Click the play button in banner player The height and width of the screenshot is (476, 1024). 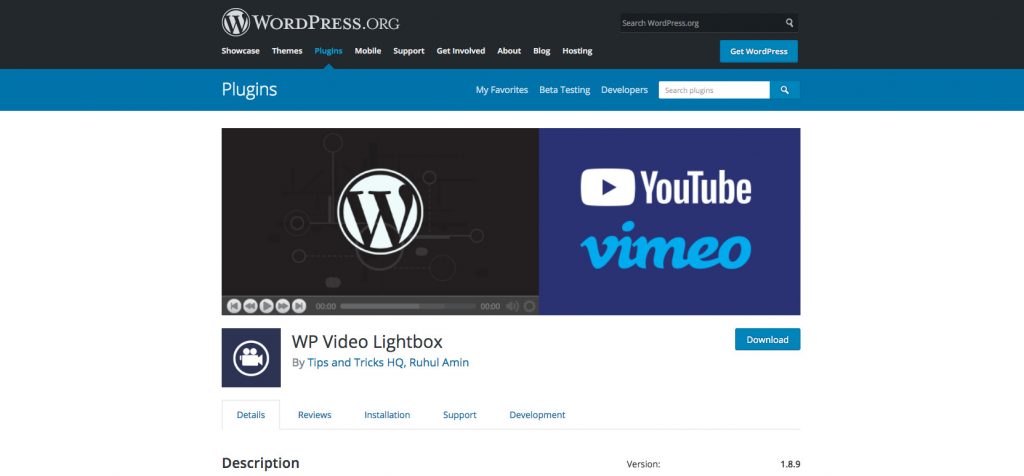(266, 306)
